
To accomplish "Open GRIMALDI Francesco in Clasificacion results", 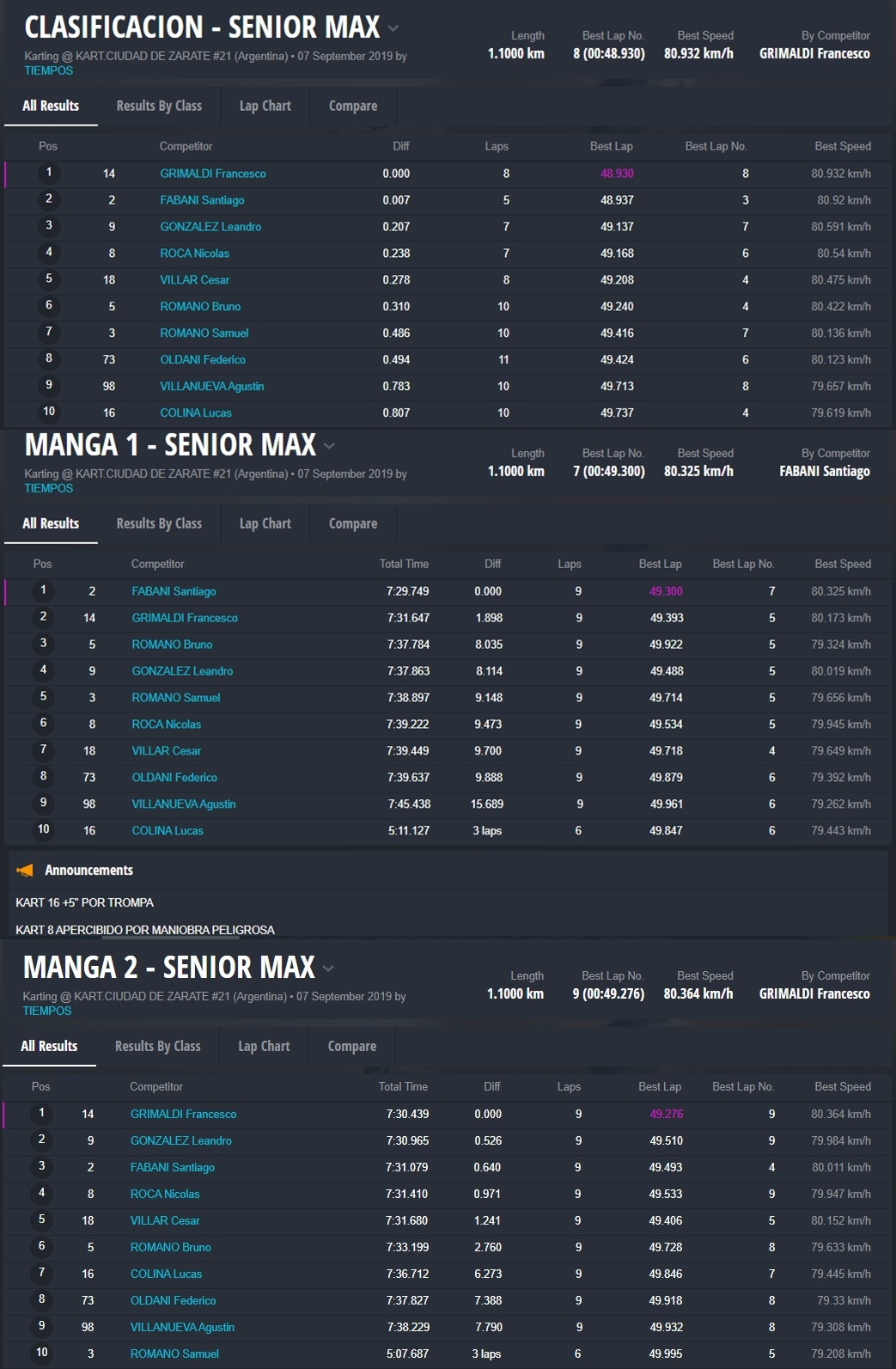I will point(213,174).
